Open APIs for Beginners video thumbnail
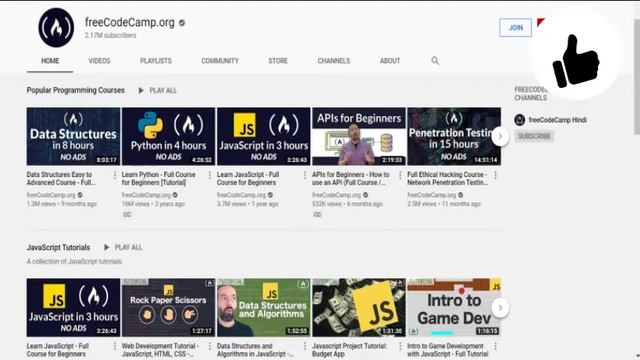 (x=359, y=136)
